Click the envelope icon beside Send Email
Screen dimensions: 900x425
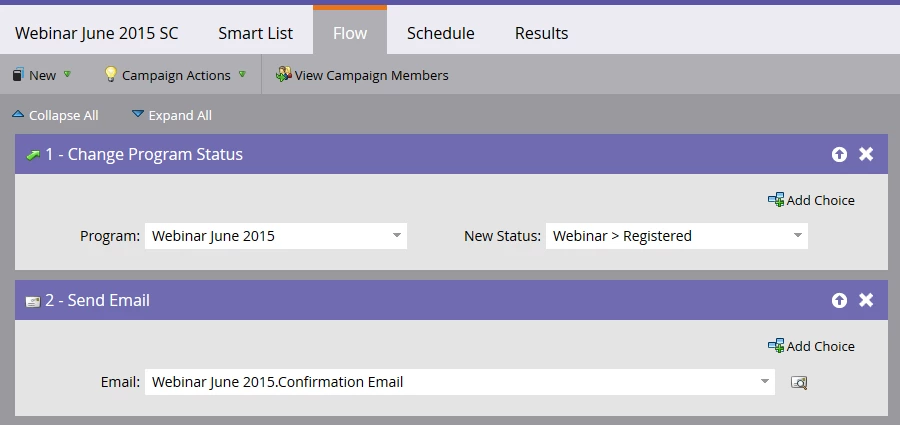33,301
